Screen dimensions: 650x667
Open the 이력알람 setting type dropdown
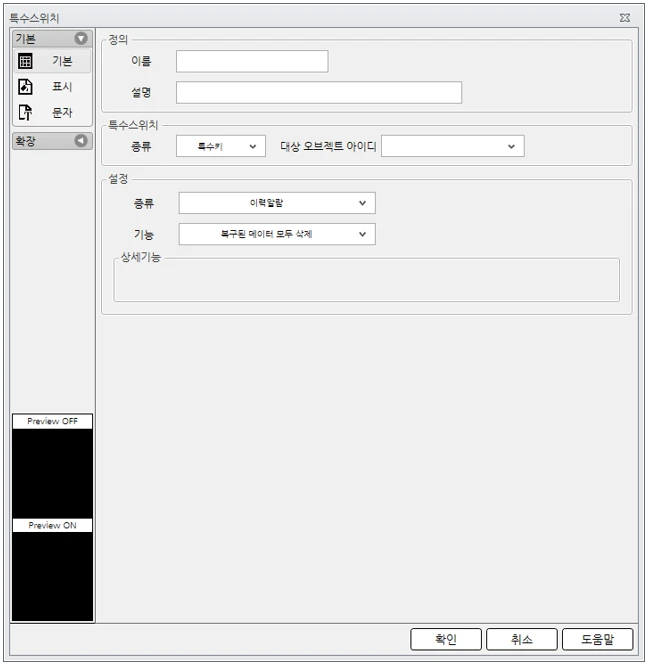(278, 203)
